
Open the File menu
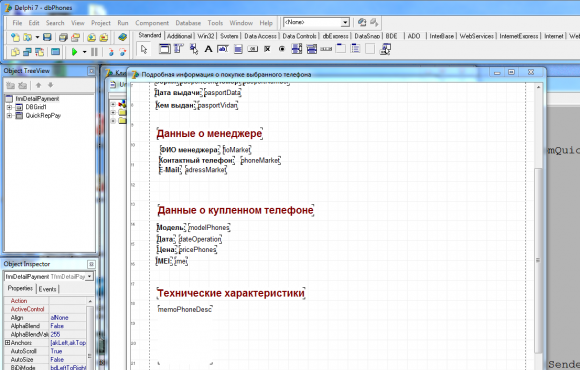tap(17, 23)
